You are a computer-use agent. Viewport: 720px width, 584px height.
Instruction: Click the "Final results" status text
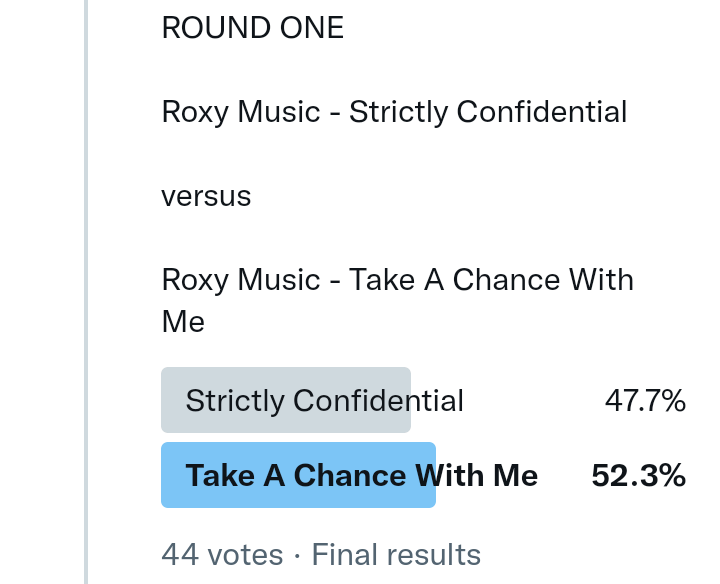click(396, 554)
